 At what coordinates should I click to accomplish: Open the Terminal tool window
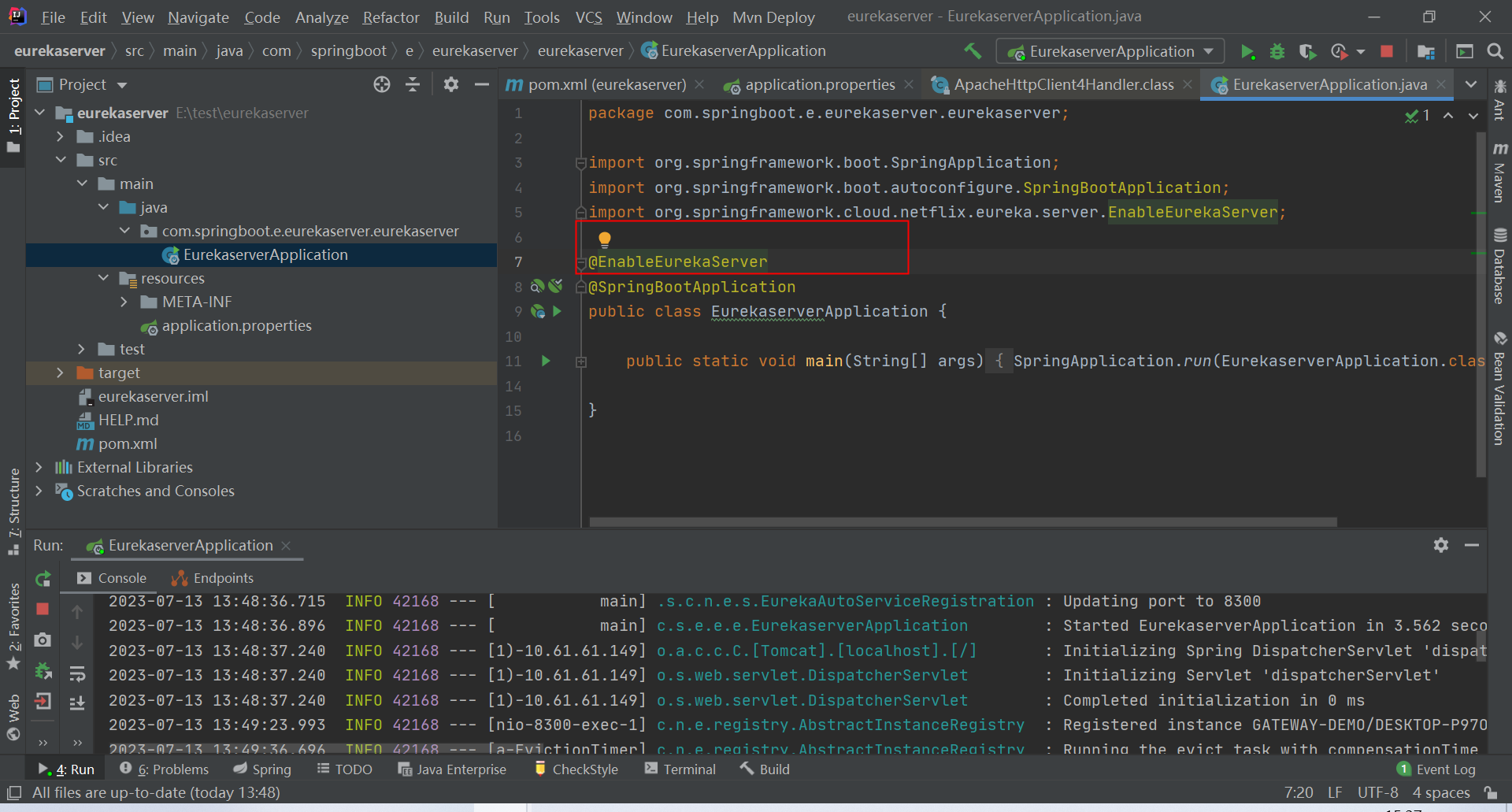coord(680,769)
